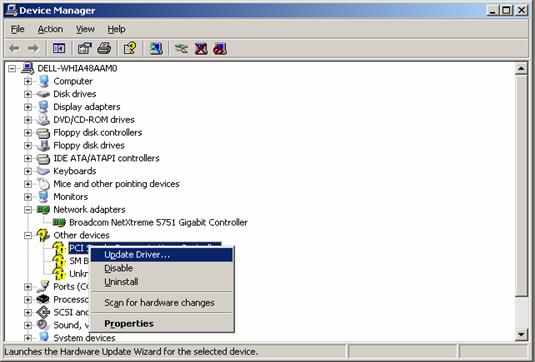Click the Update Driver toolbar icon
The width and height of the screenshot is (535, 362).
181,48
